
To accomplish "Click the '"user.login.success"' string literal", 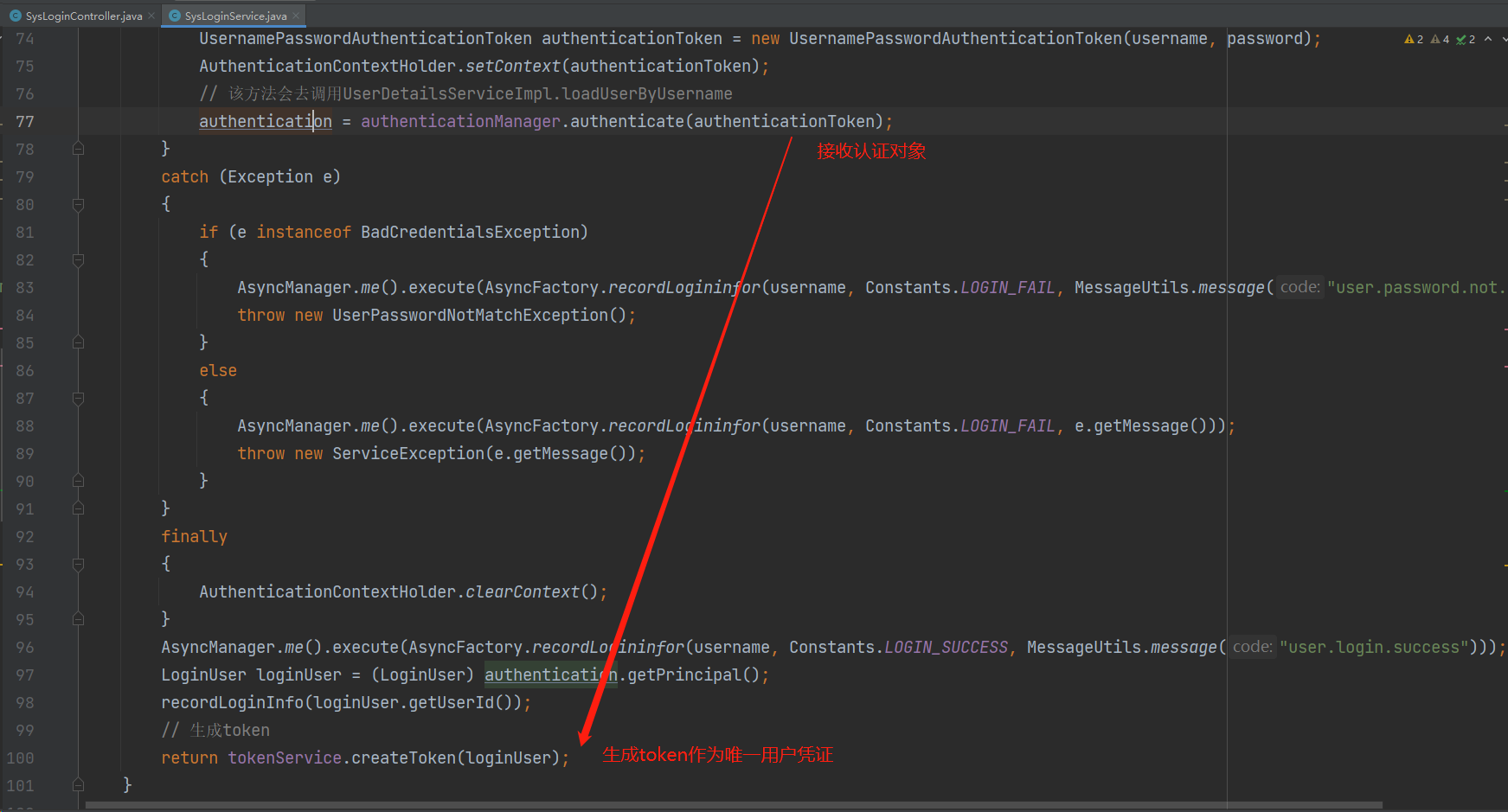I will 1374,648.
